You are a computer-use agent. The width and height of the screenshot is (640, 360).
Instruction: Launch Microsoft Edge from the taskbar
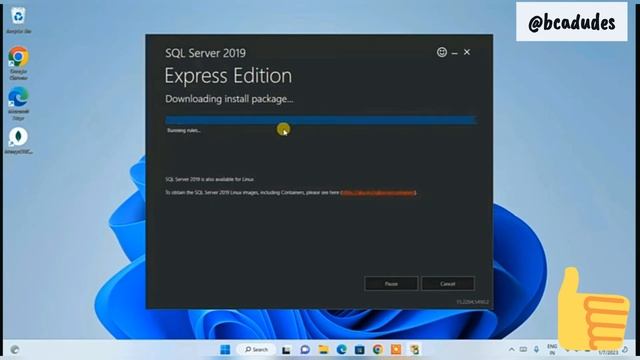coord(342,349)
